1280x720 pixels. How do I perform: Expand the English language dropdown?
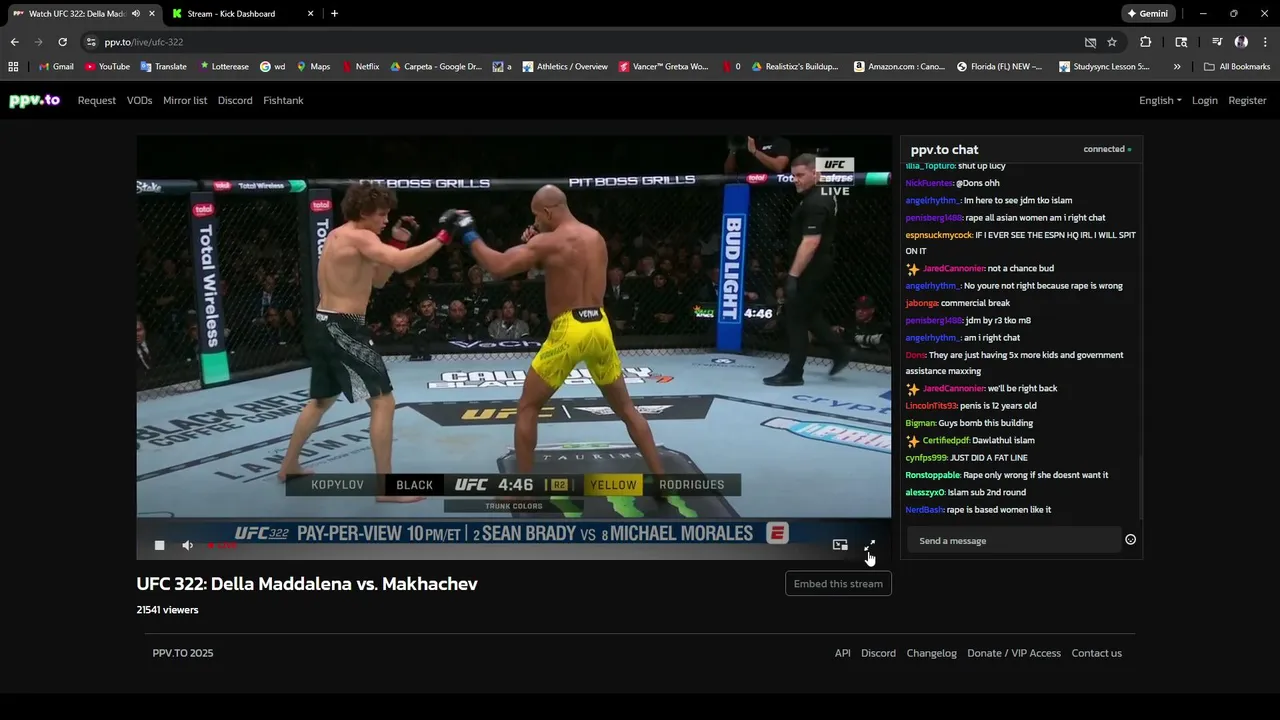(1160, 100)
